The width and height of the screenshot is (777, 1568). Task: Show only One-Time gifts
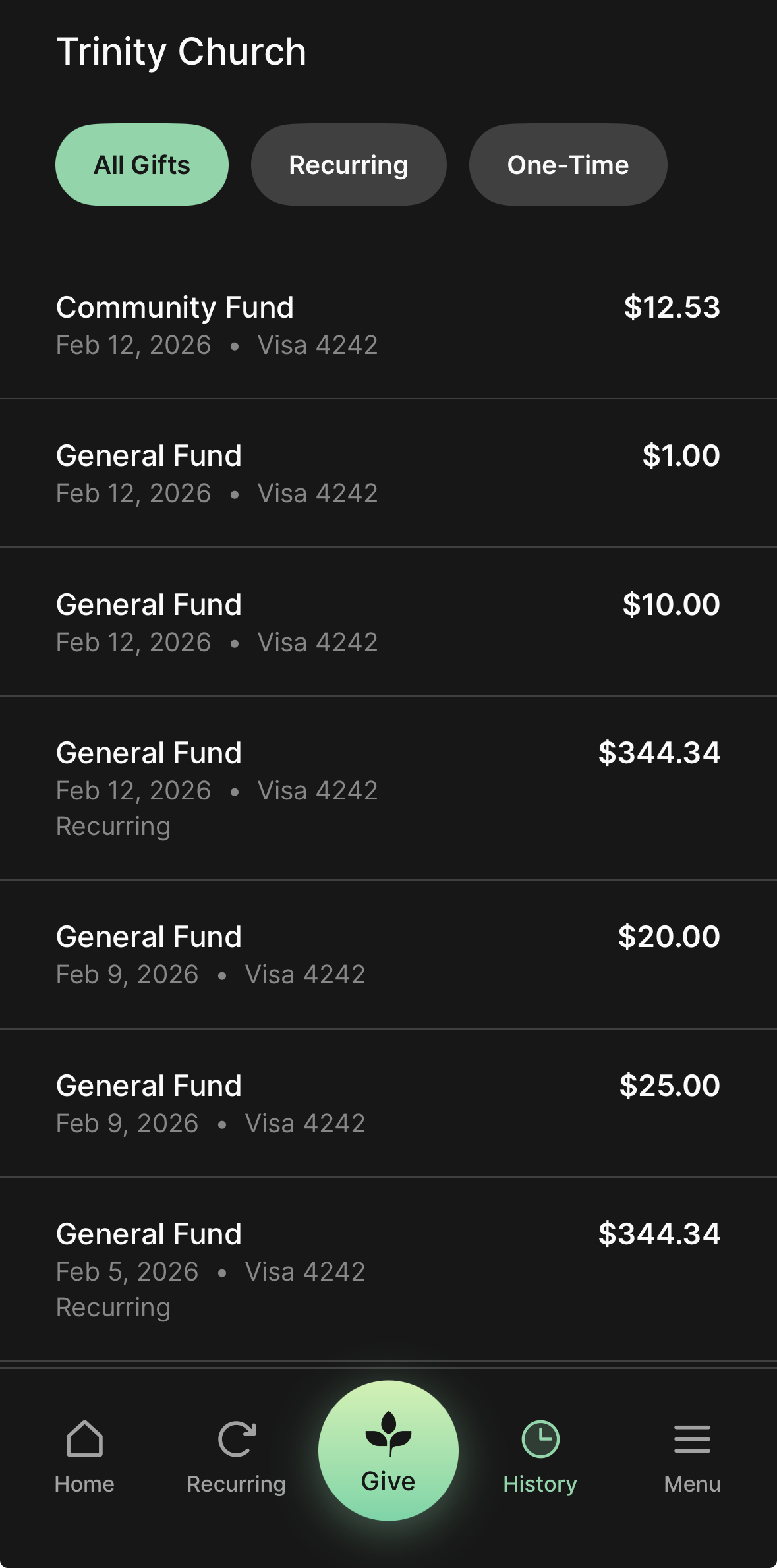[x=567, y=165]
